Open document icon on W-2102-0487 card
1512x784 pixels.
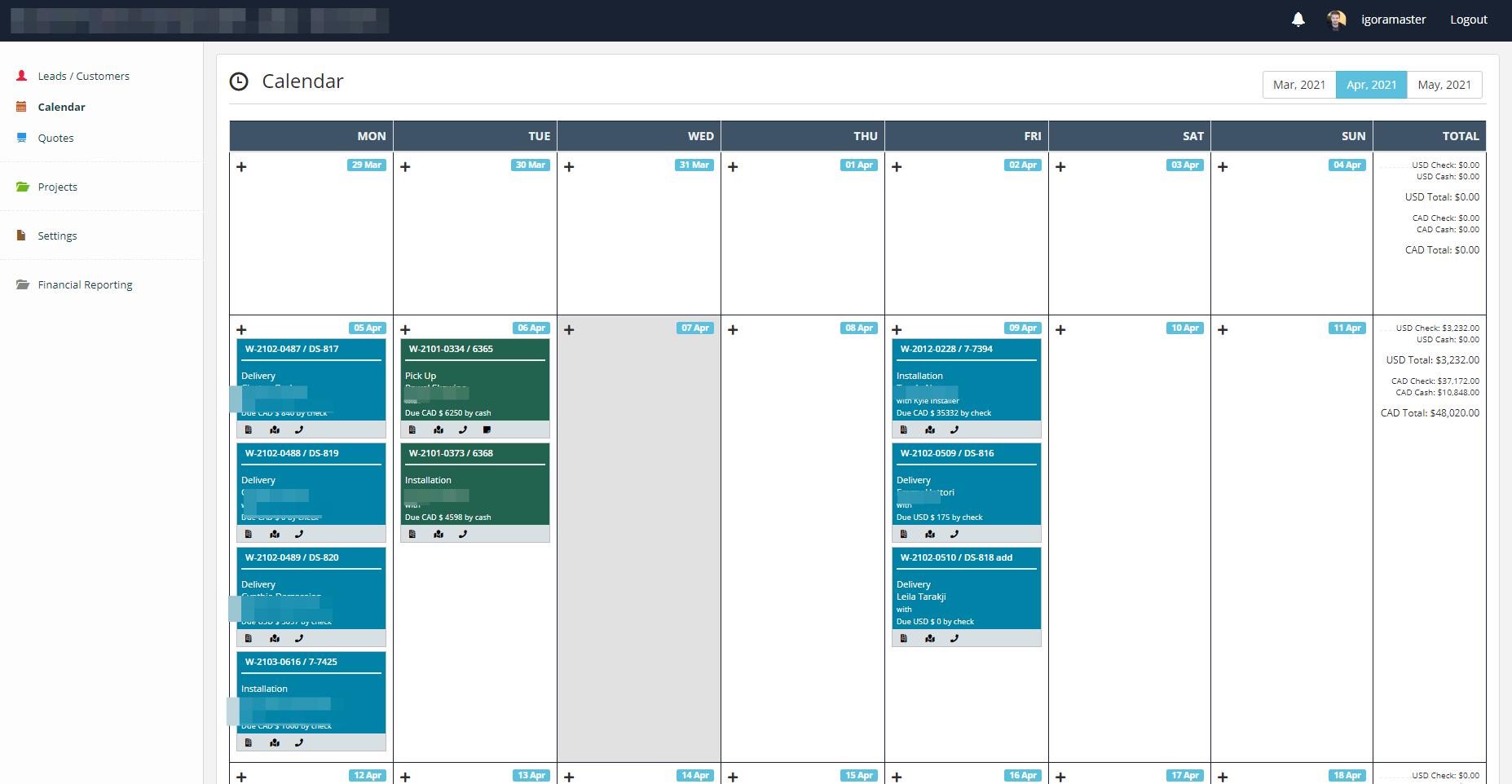point(249,429)
